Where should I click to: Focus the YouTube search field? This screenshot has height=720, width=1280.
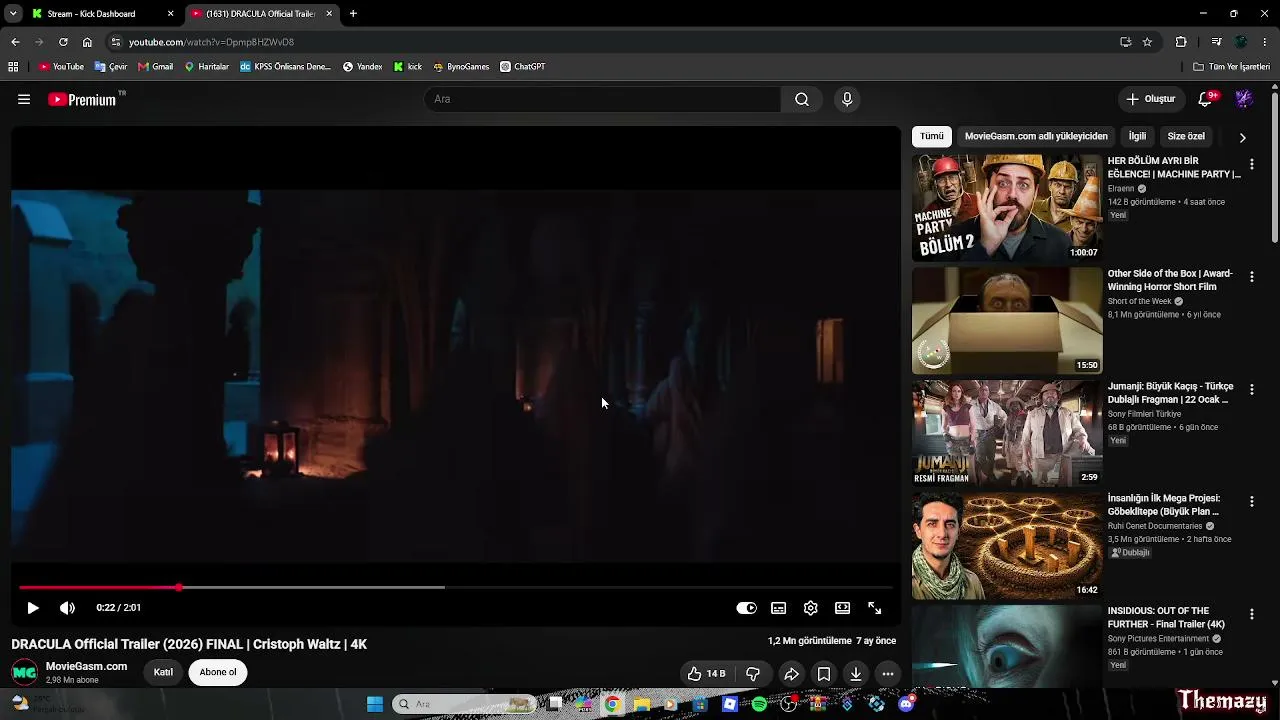[x=603, y=99]
